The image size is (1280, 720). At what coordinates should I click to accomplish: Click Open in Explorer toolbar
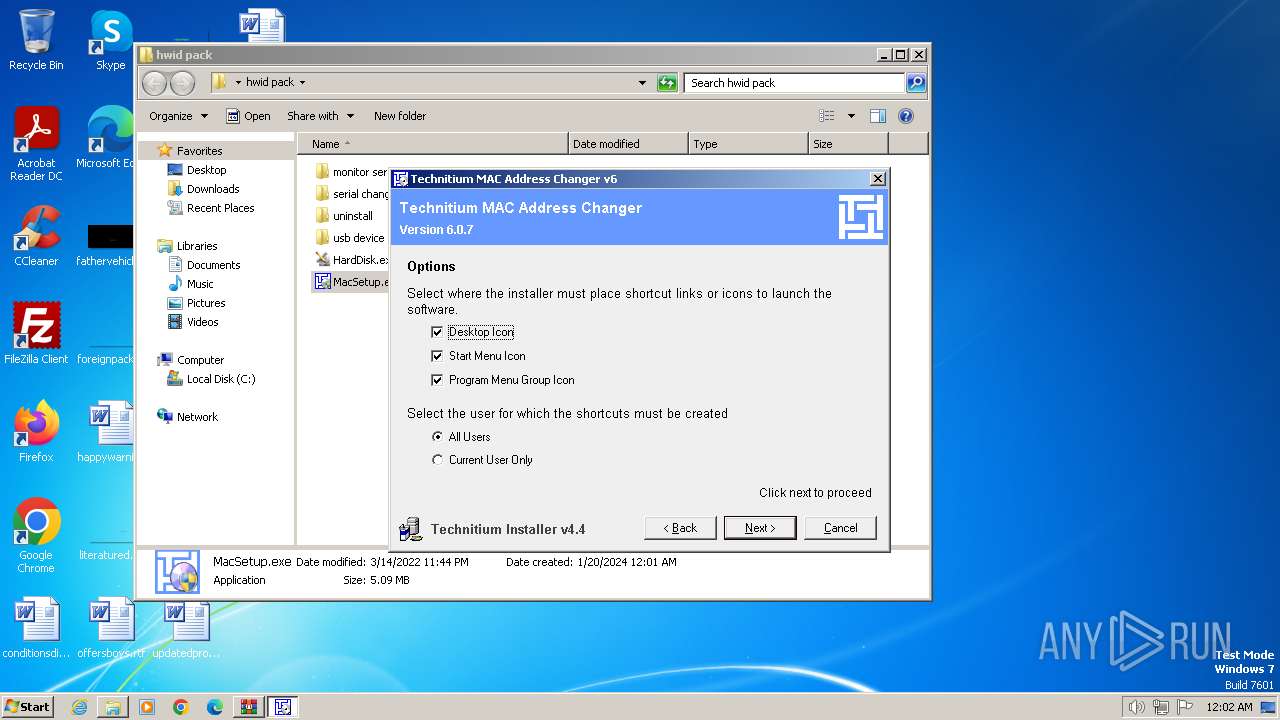[248, 116]
